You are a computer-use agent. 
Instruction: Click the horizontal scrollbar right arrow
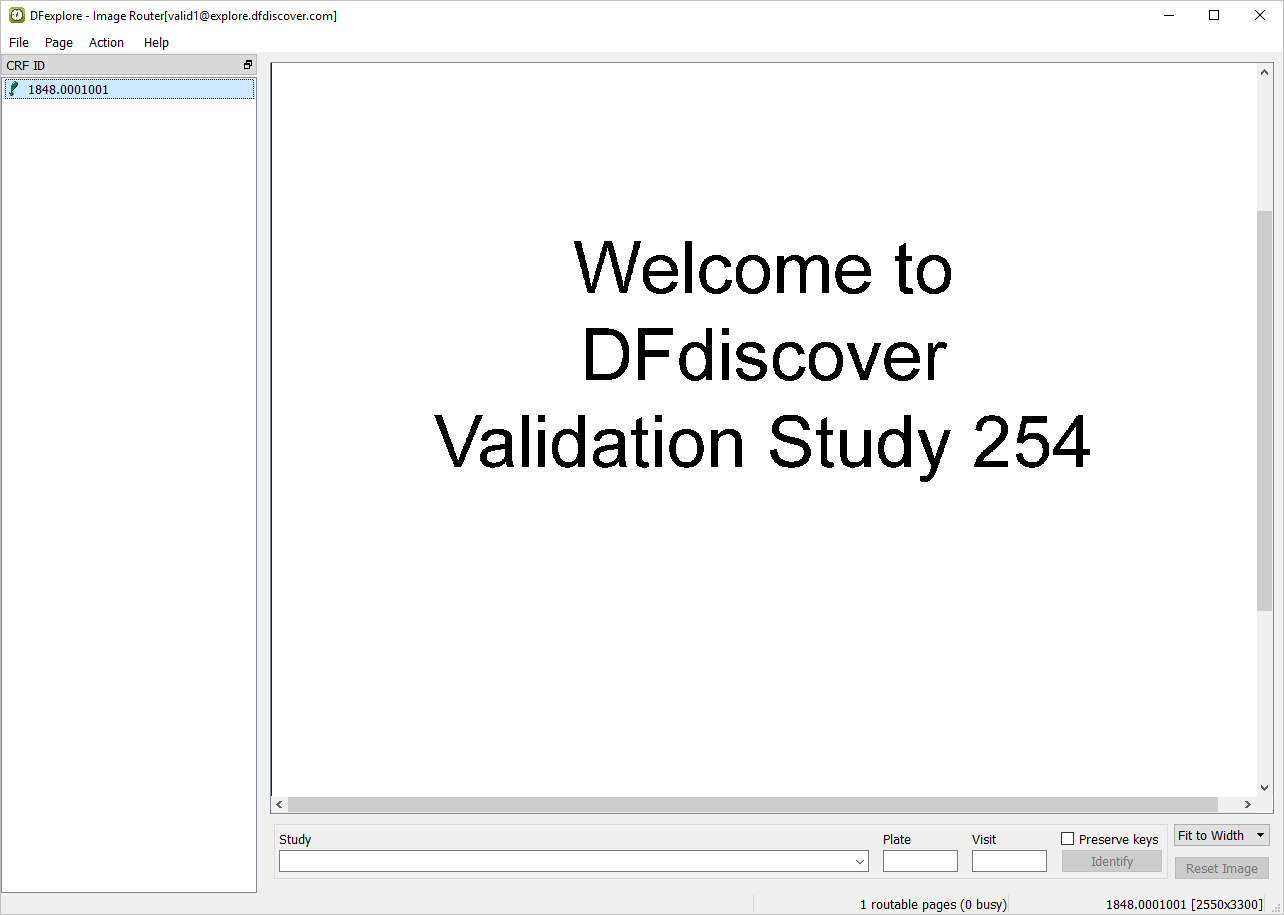1247,804
